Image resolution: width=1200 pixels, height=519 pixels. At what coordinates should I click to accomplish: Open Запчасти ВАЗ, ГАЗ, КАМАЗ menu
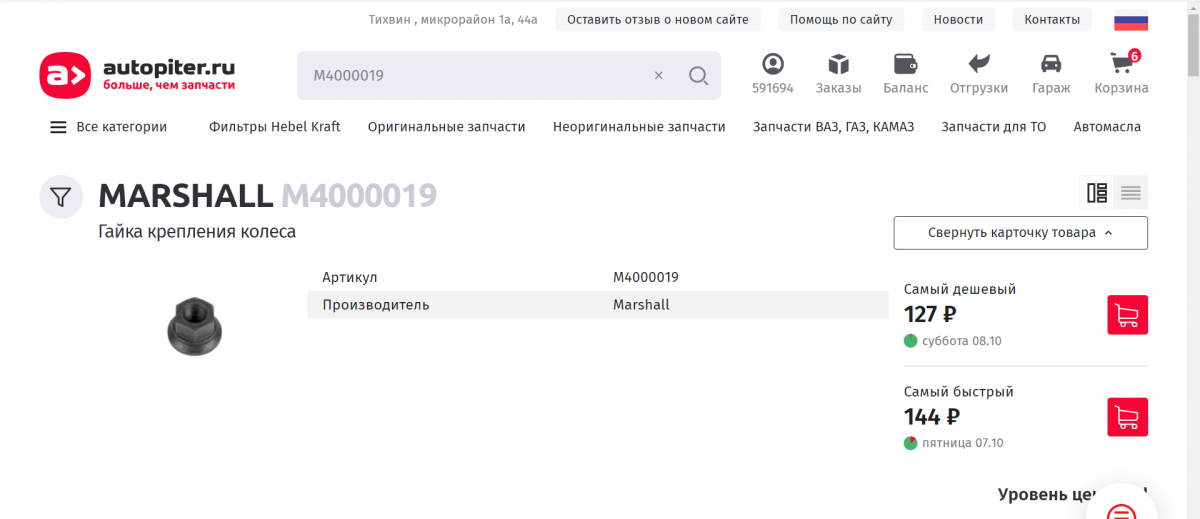[833, 127]
